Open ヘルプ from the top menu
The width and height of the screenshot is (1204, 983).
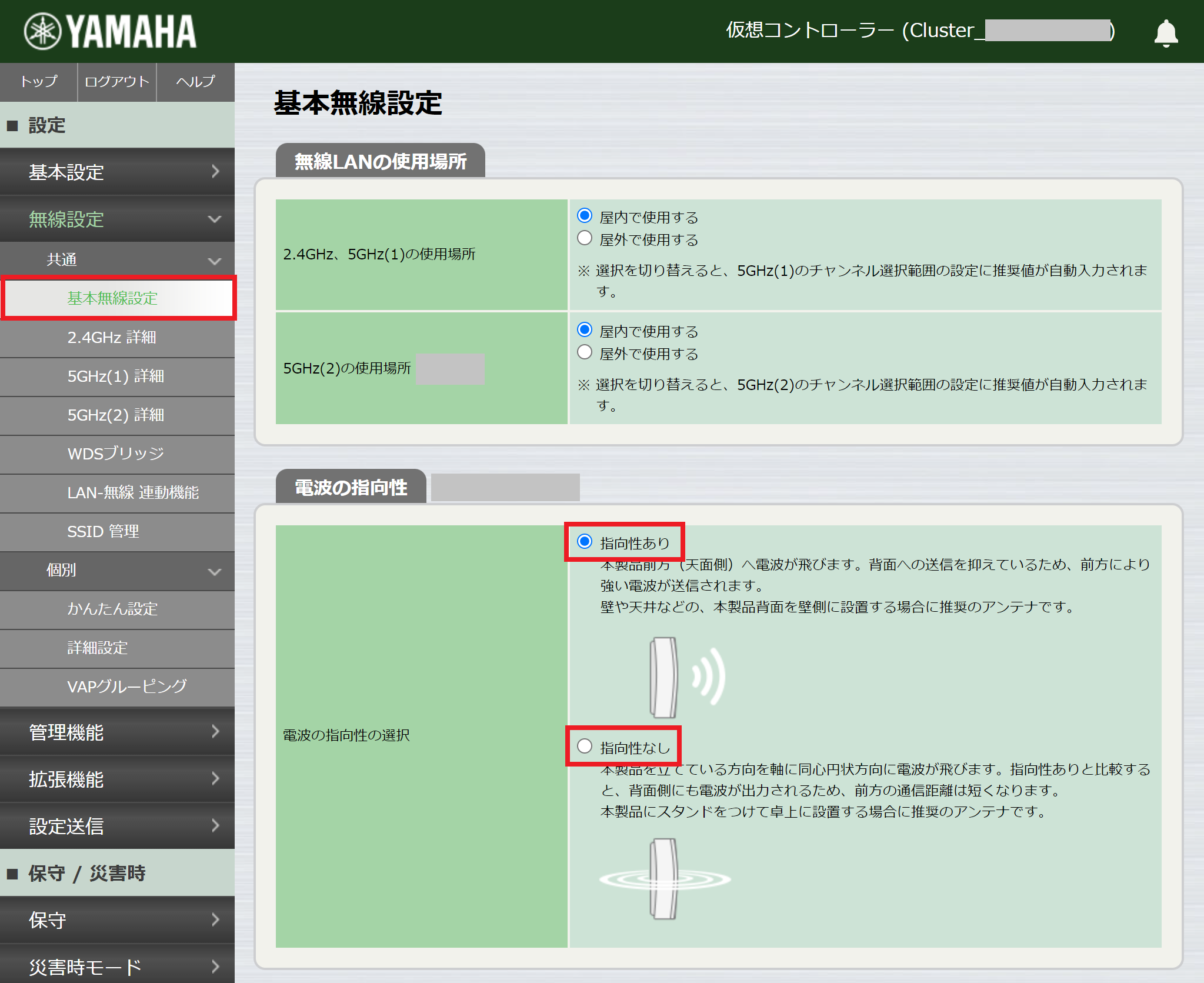click(195, 82)
